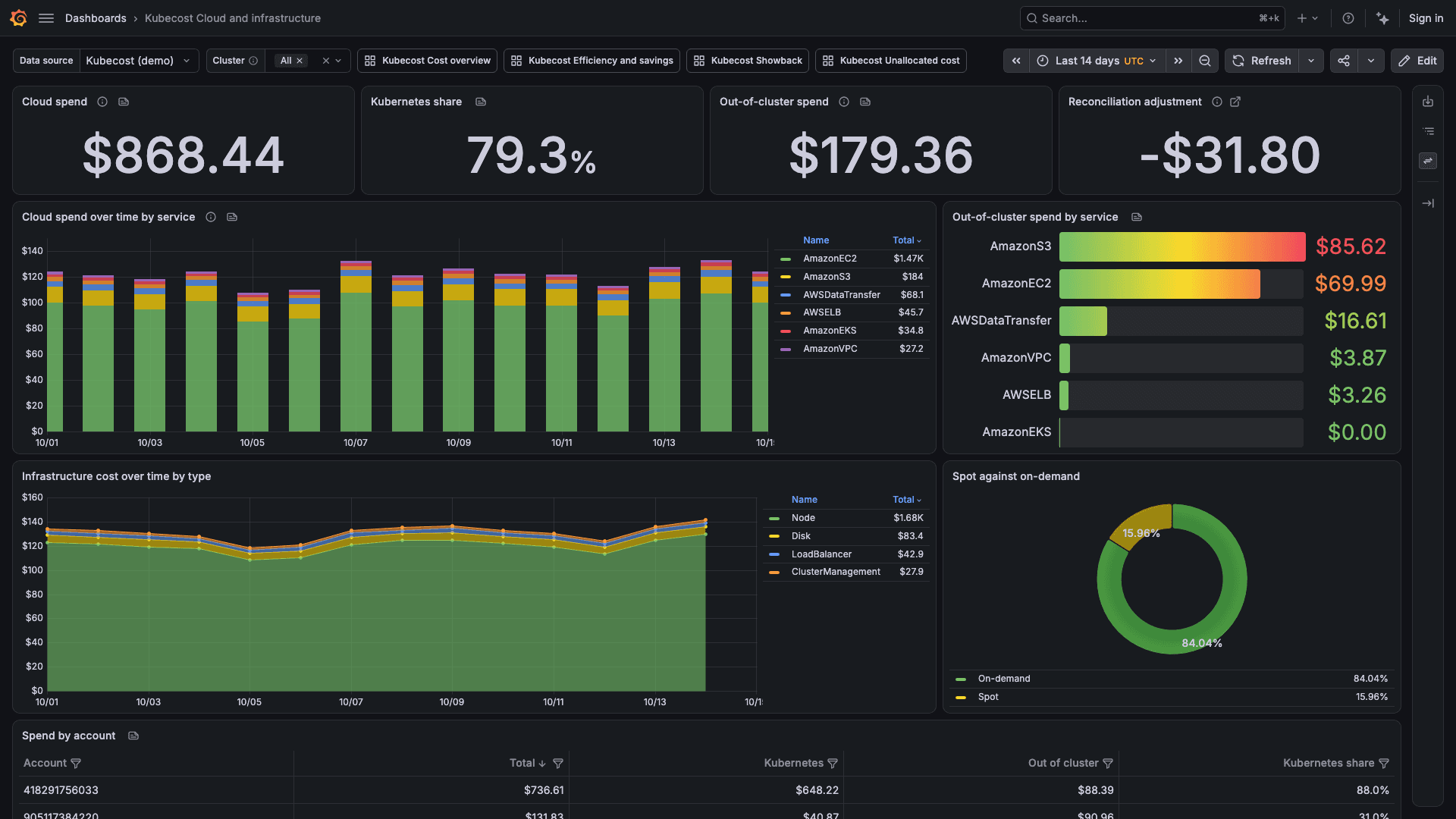Toggle AWSDataTransfer series in legend
This screenshot has width=1456, height=819.
point(842,295)
